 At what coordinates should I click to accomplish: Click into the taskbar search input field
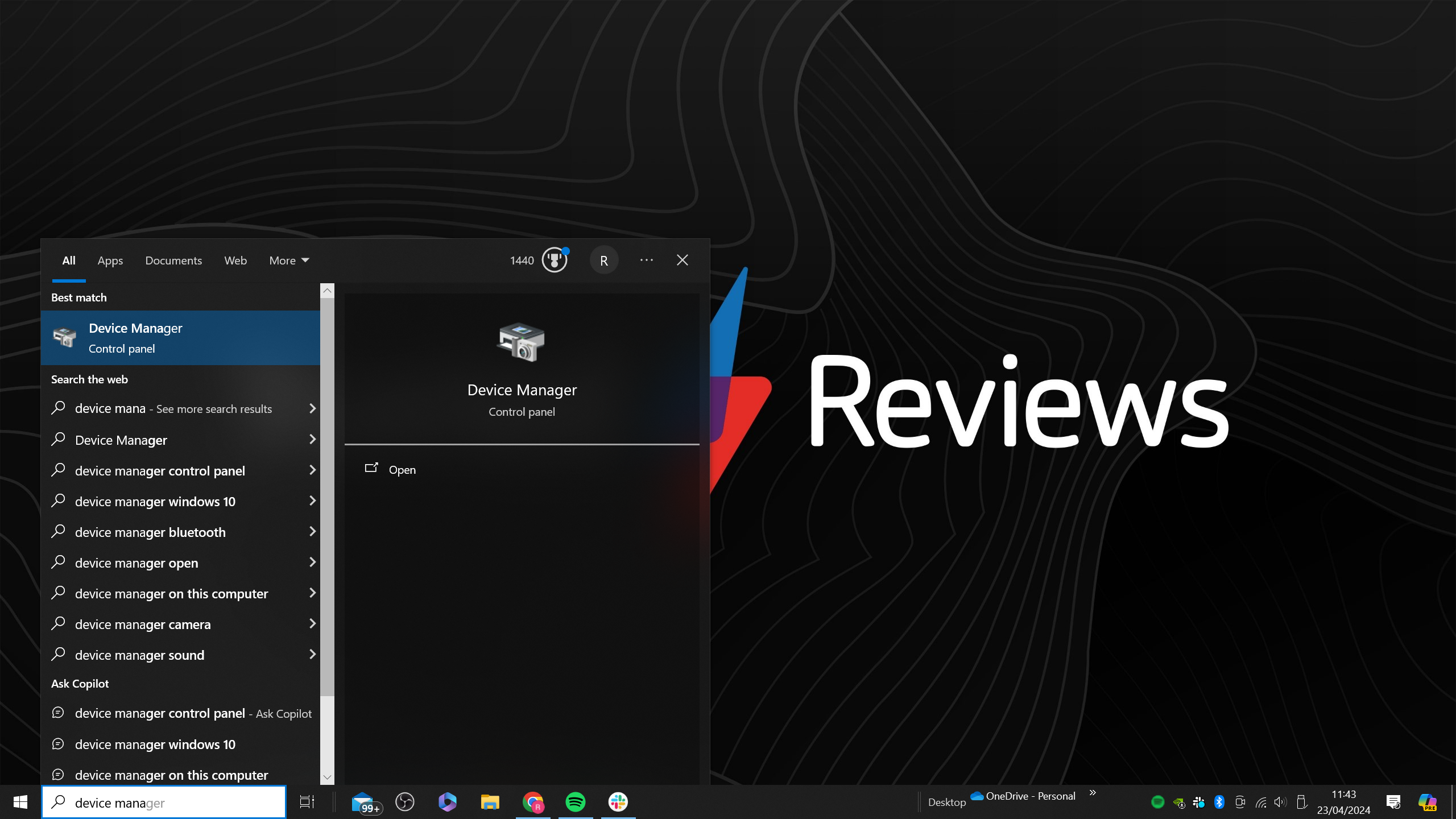164,802
